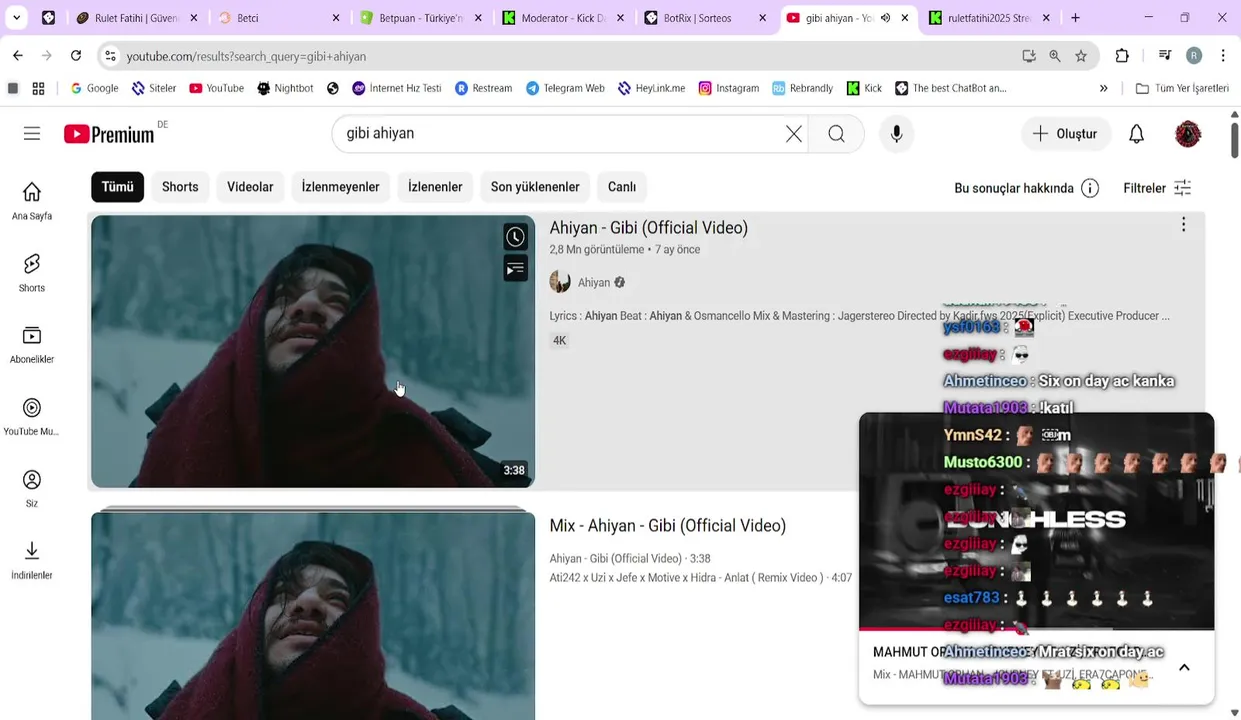Screen dimensions: 1241x720
Task: Open notifications bell
Action: [1136, 134]
